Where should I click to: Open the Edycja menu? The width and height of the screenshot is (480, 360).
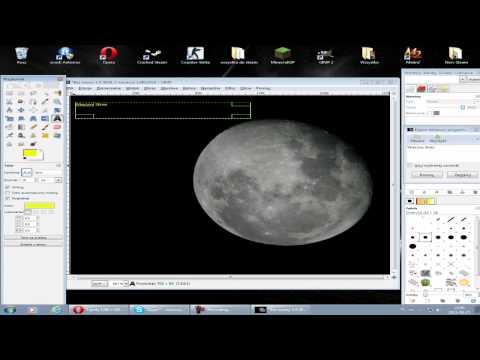(85, 88)
